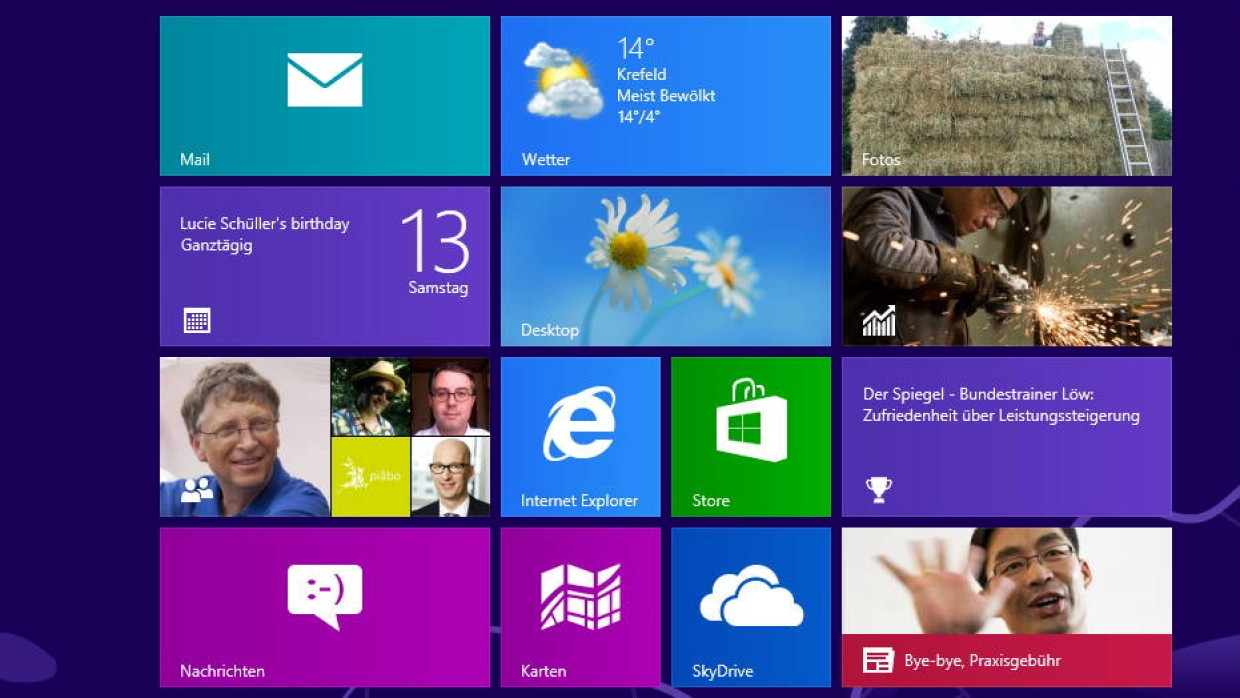
Task: Launch SkyDrive via its cloud icon
Action: (x=751, y=596)
